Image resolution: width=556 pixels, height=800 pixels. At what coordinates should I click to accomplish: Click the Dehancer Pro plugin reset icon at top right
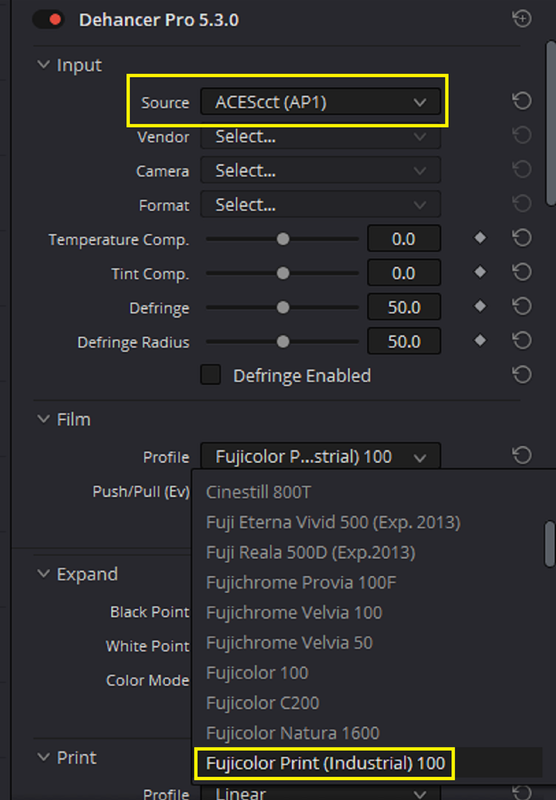pos(522,19)
